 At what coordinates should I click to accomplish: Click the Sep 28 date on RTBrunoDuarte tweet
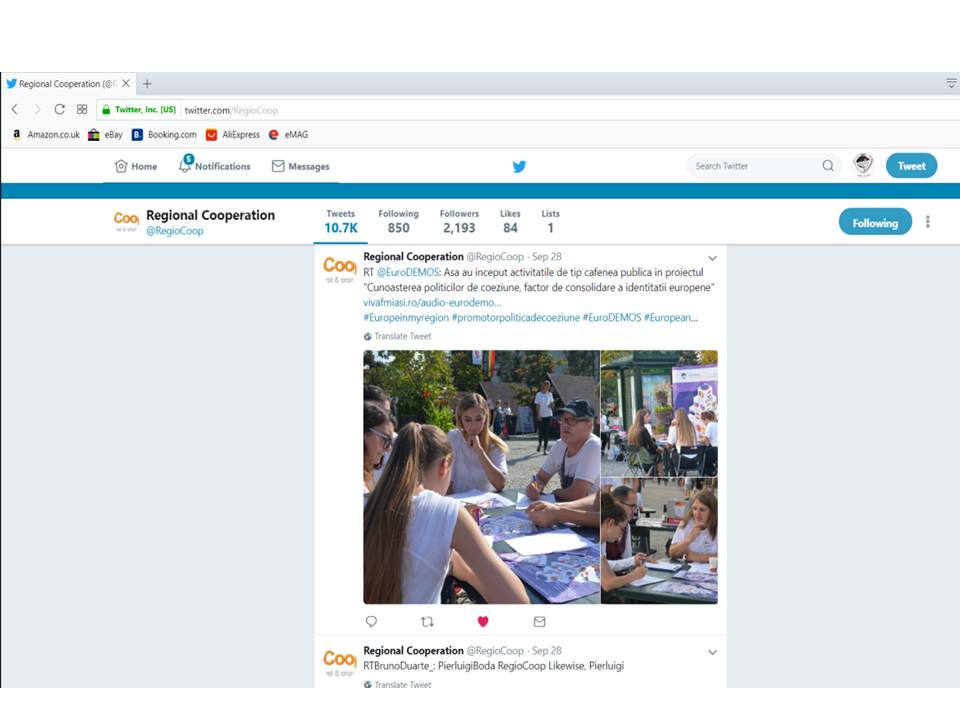click(x=547, y=651)
